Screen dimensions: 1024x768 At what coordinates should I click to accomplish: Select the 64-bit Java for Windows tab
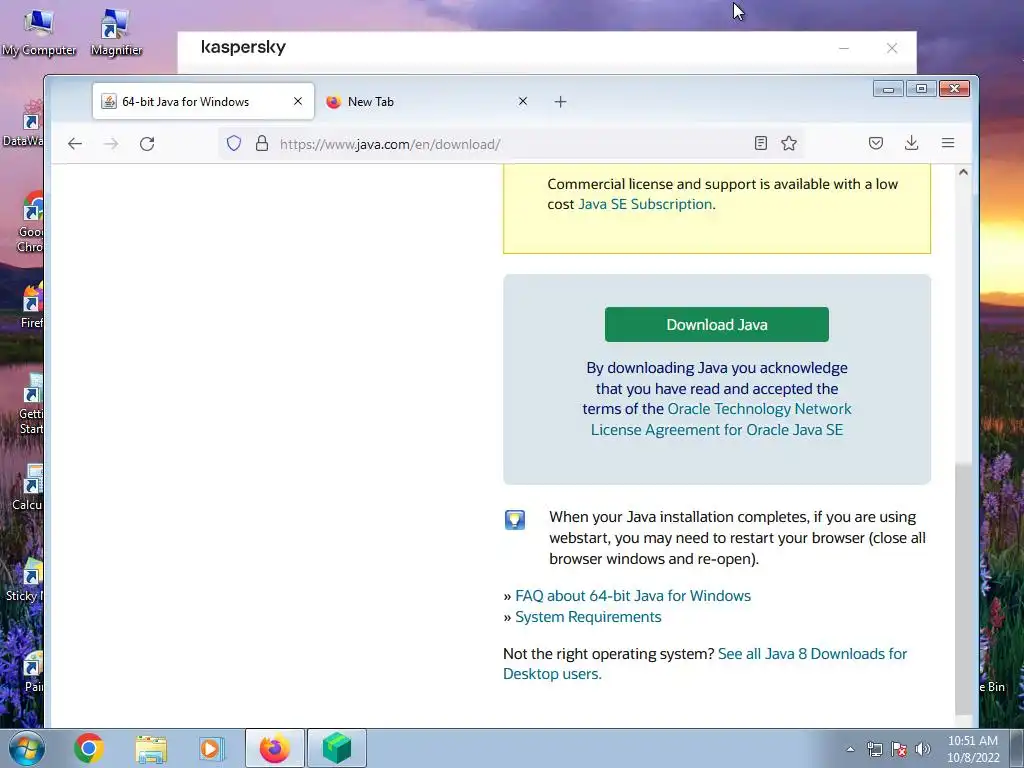203,101
